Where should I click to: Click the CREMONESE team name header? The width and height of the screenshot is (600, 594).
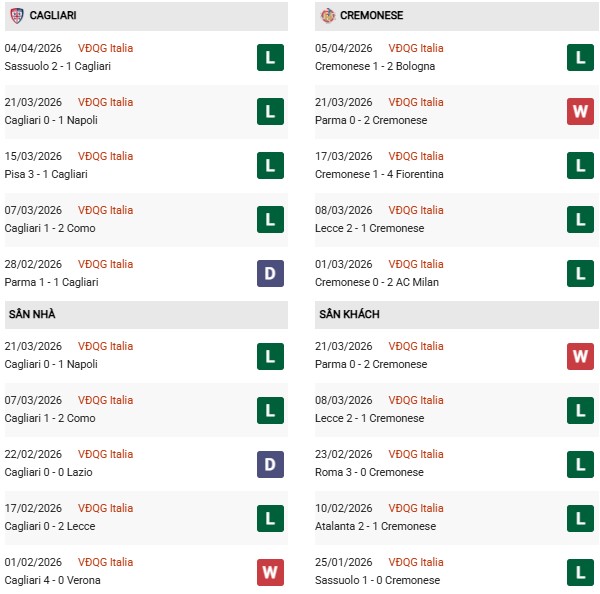coord(372,16)
